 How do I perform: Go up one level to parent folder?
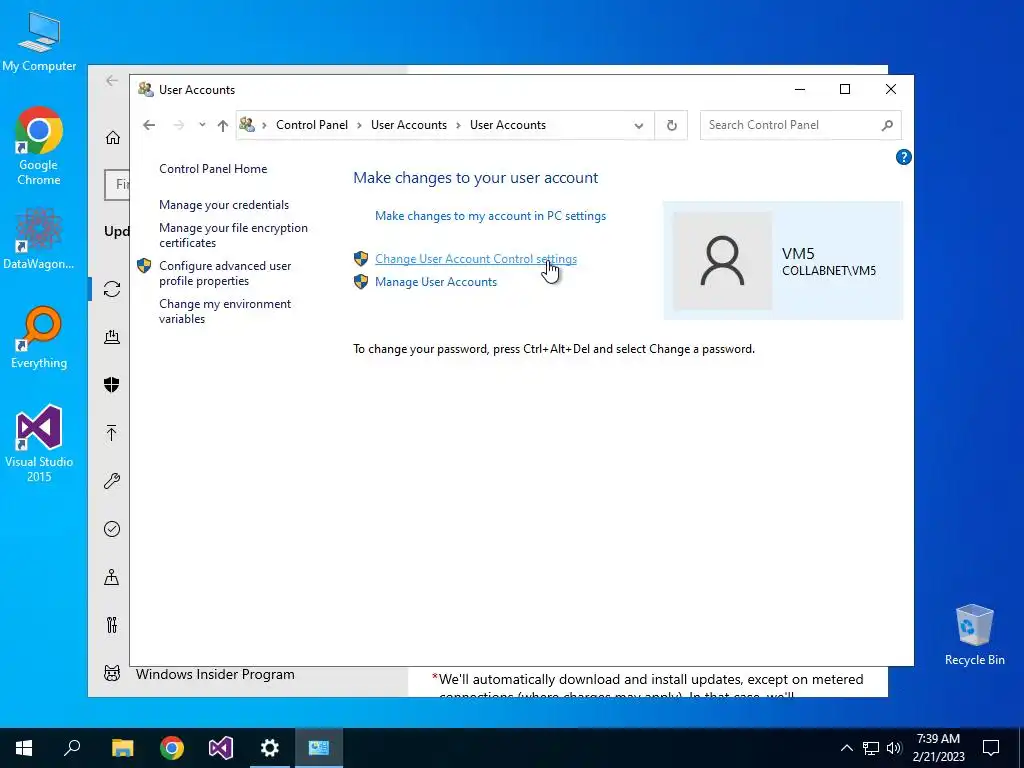(223, 125)
